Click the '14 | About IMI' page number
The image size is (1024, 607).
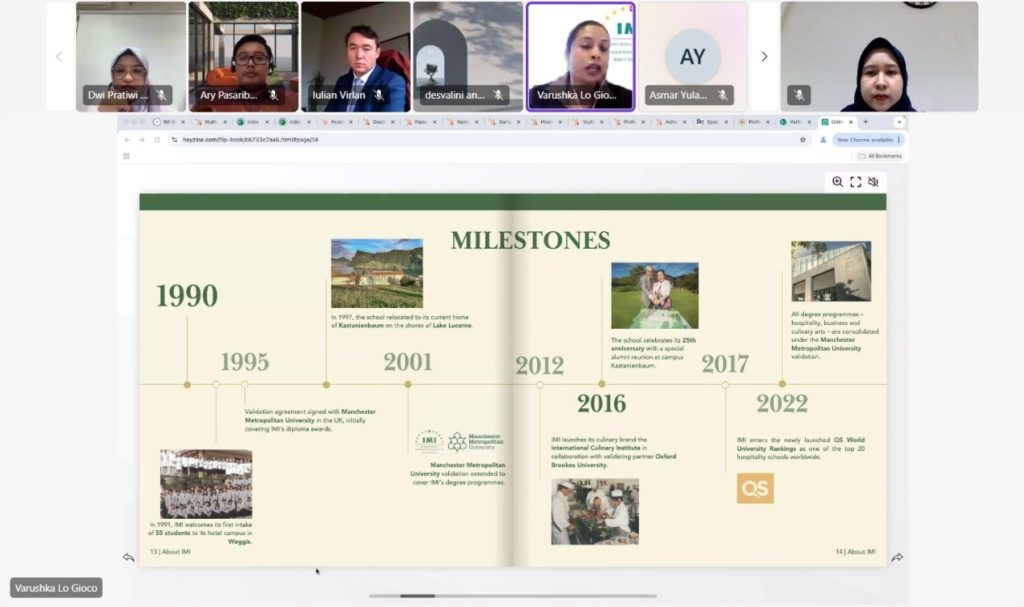point(856,552)
